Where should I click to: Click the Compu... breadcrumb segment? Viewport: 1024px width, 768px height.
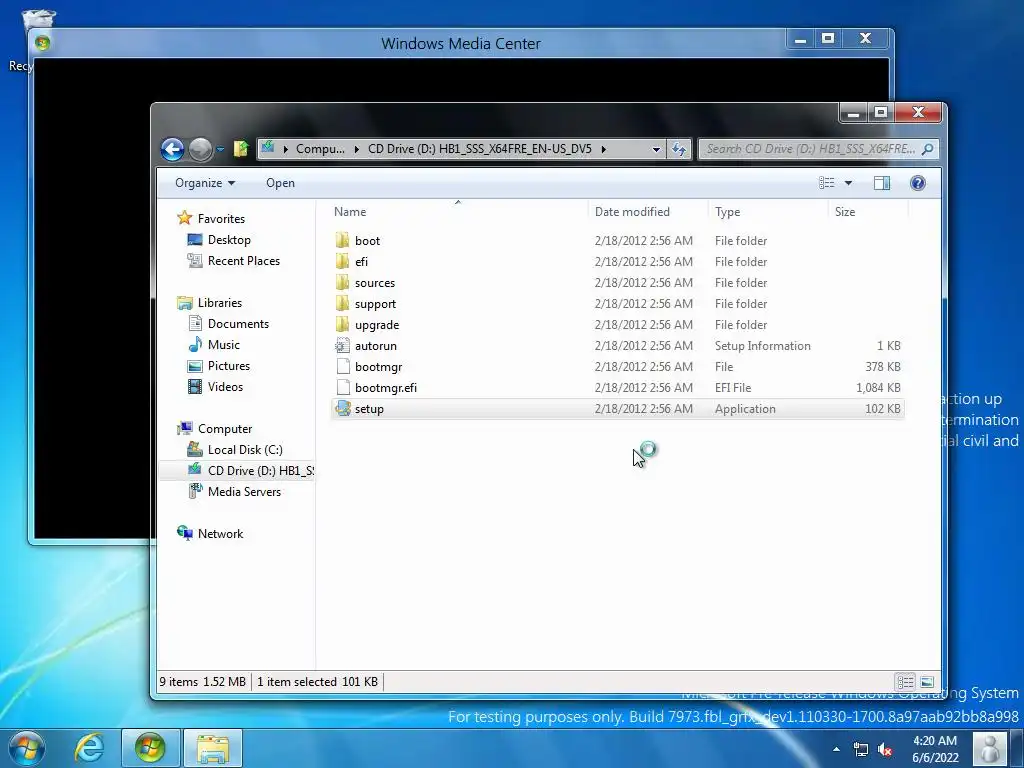coord(320,149)
